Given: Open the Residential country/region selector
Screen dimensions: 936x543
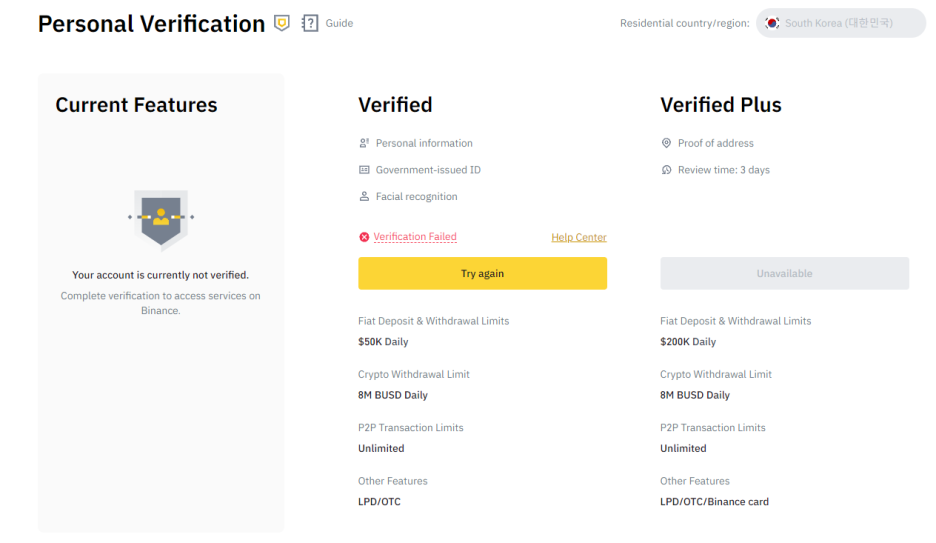Looking at the screenshot, I should click(x=840, y=23).
